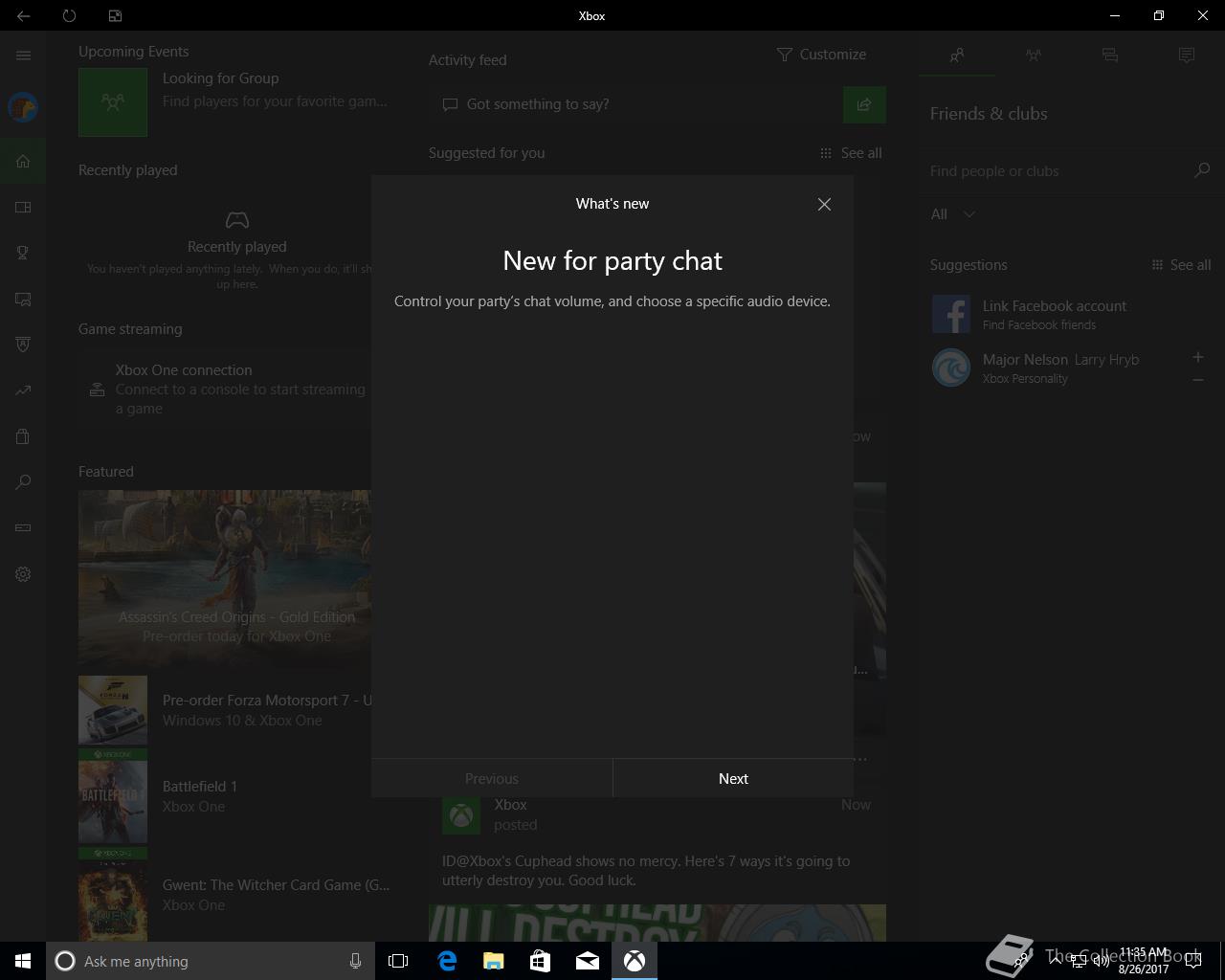This screenshot has height=980, width=1225.
Task: Switch to Activity alerts tab icon
Action: point(1187,56)
